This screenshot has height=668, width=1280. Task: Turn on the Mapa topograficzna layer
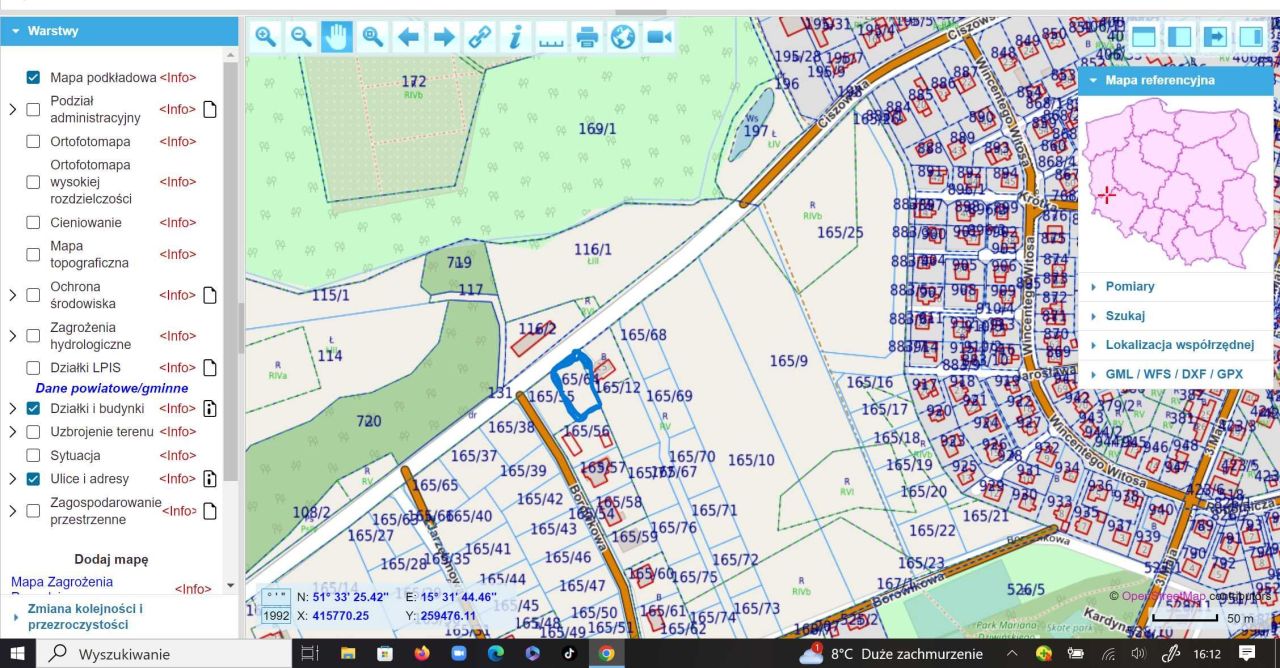pos(33,254)
